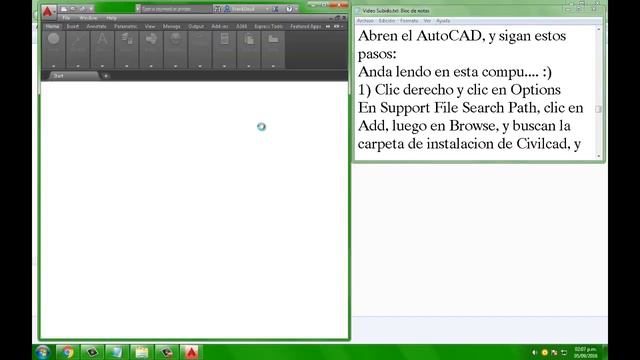
Task: Switch to the Manage ribbon tab
Action: [171, 26]
